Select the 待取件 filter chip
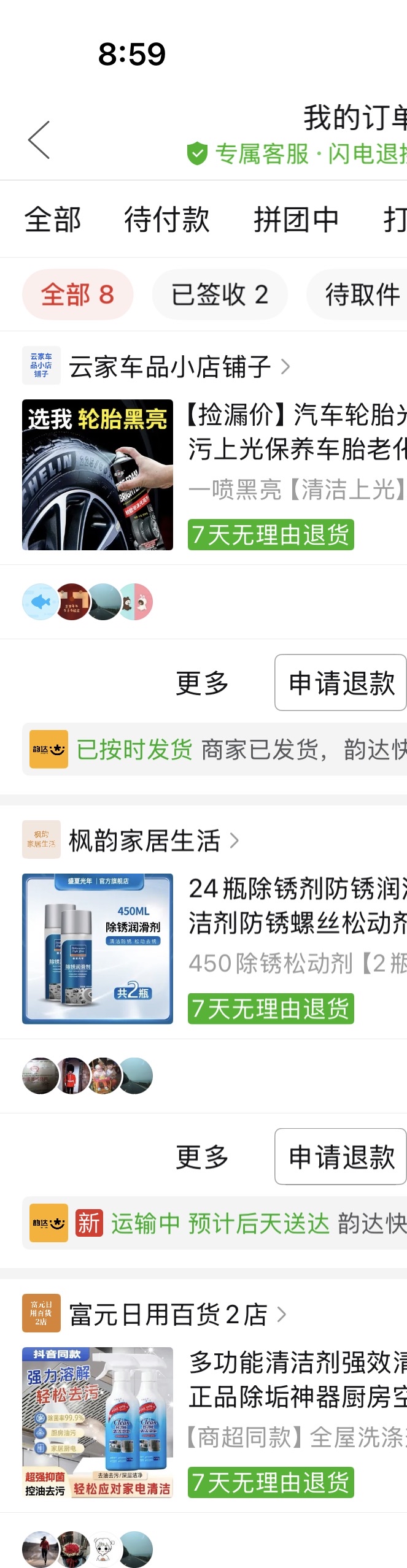This screenshot has width=407, height=1568. 357,294
